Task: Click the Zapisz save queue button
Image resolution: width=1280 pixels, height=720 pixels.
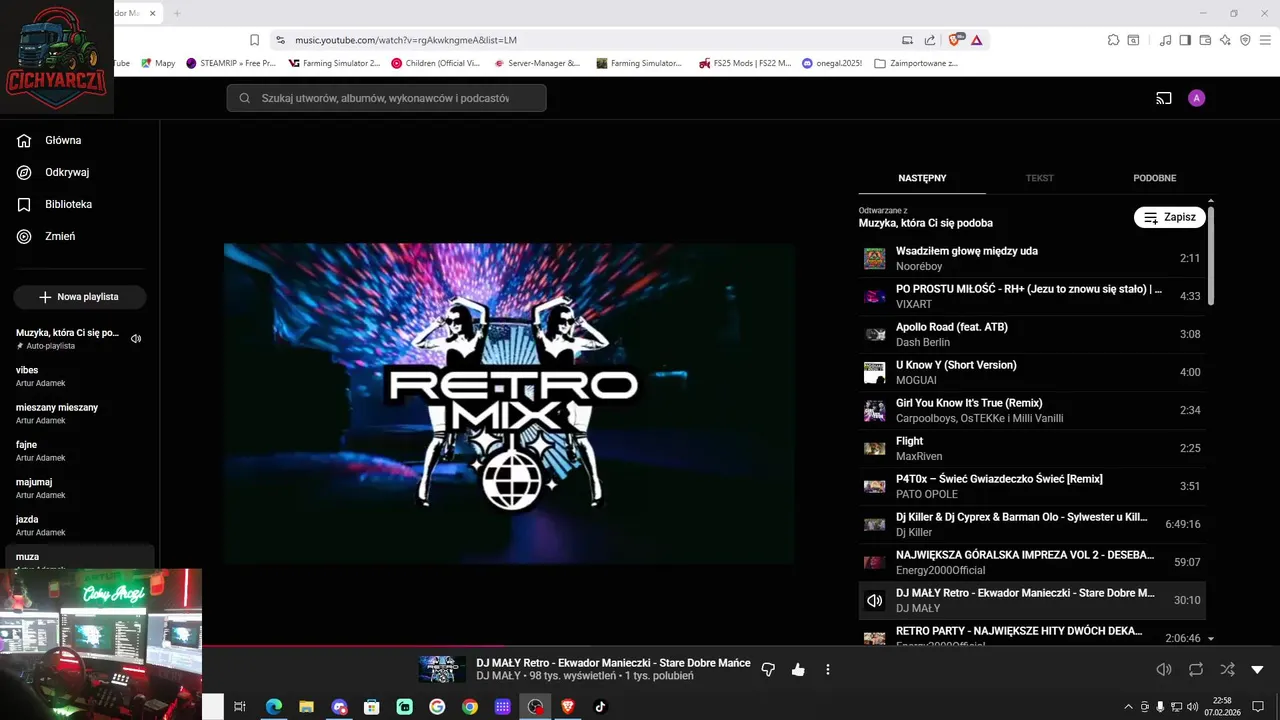Action: pyautogui.click(x=1170, y=217)
